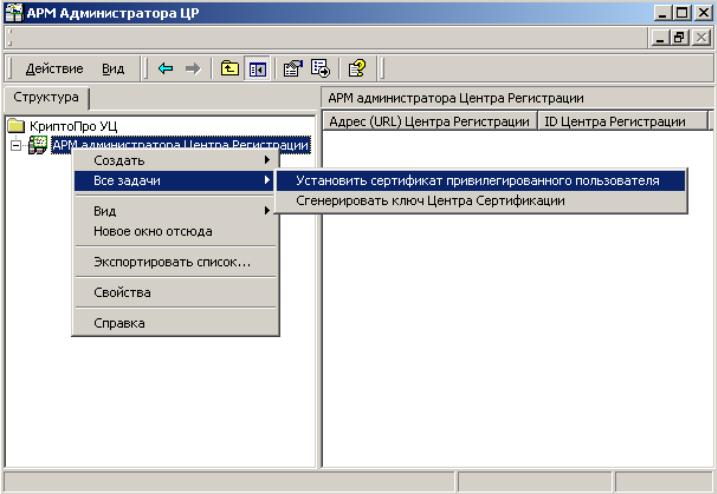Close the АРМ Администратора ЦР window

pos(703,12)
